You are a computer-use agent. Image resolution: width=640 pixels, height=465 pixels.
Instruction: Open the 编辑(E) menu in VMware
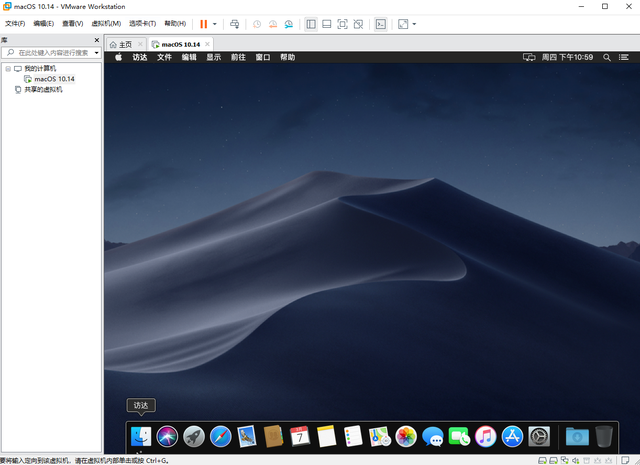(x=44, y=24)
